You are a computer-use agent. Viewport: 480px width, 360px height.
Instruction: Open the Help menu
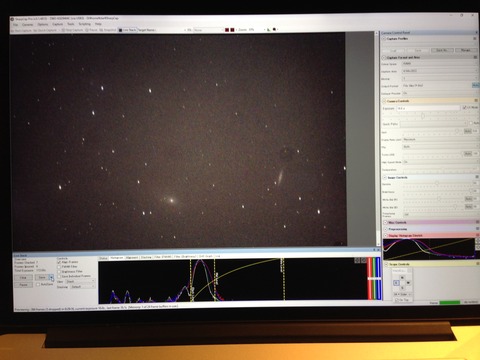98,24
